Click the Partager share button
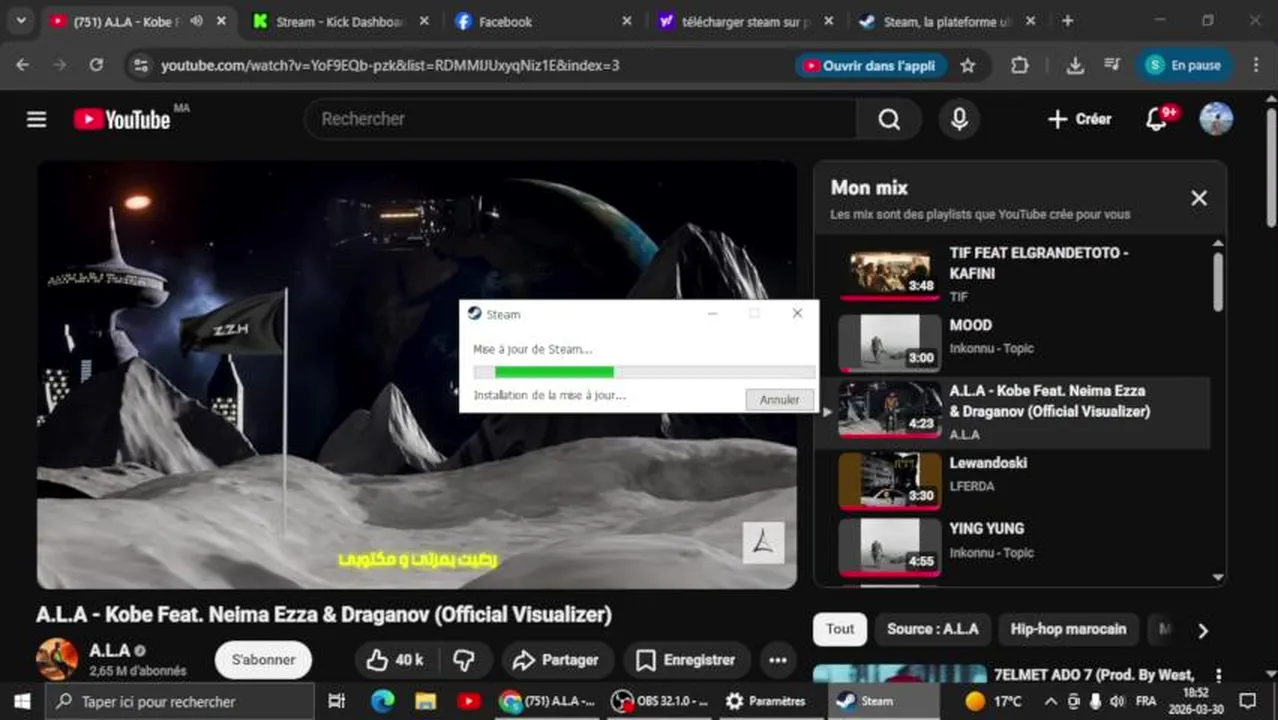 (555, 660)
